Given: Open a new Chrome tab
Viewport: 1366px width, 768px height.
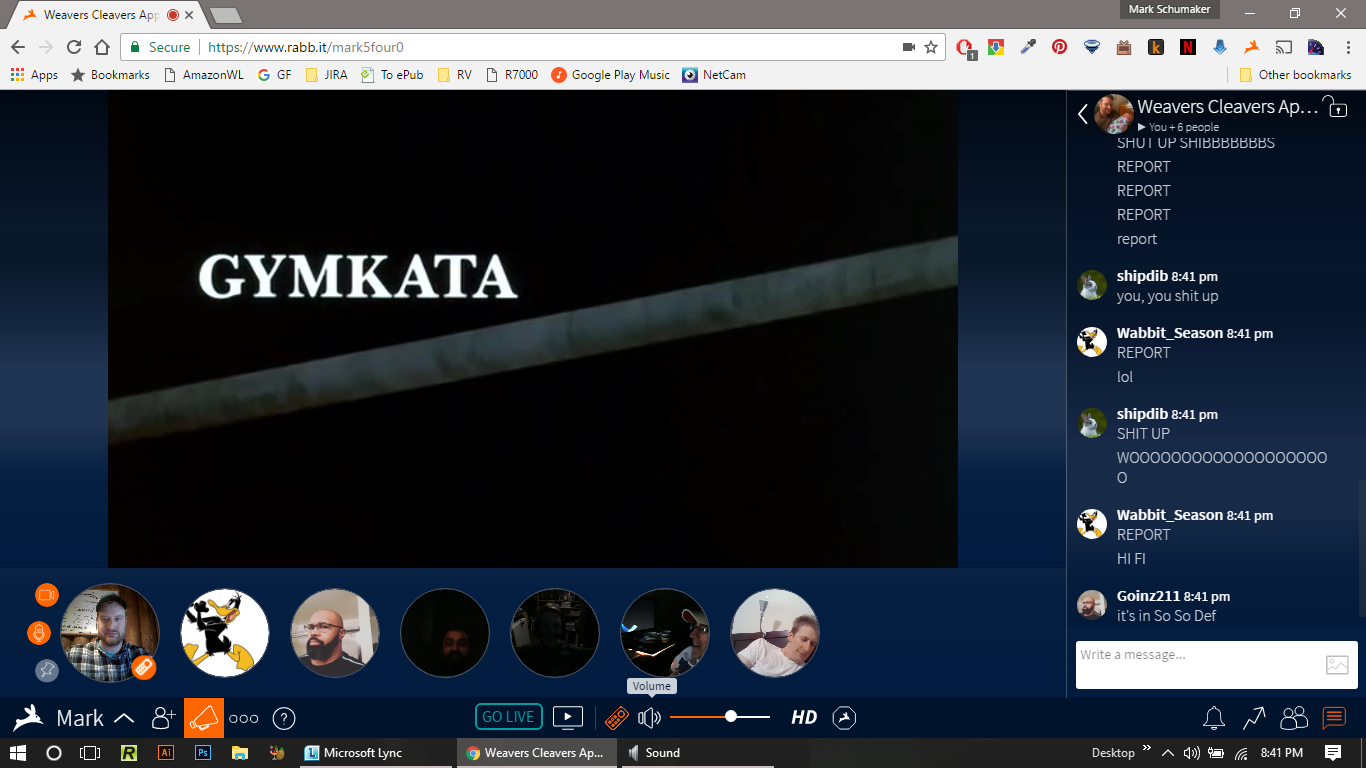Looking at the screenshot, I should [x=226, y=15].
